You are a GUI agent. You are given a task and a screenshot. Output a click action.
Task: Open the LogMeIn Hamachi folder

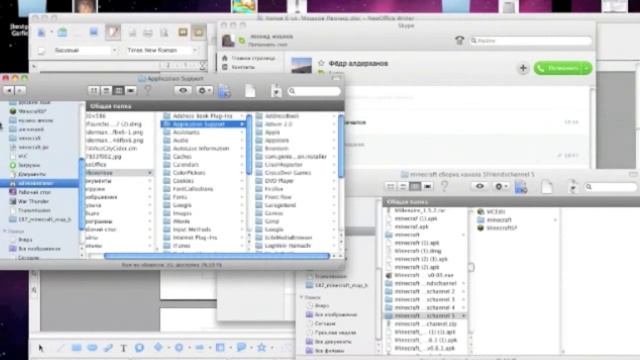coord(288,246)
